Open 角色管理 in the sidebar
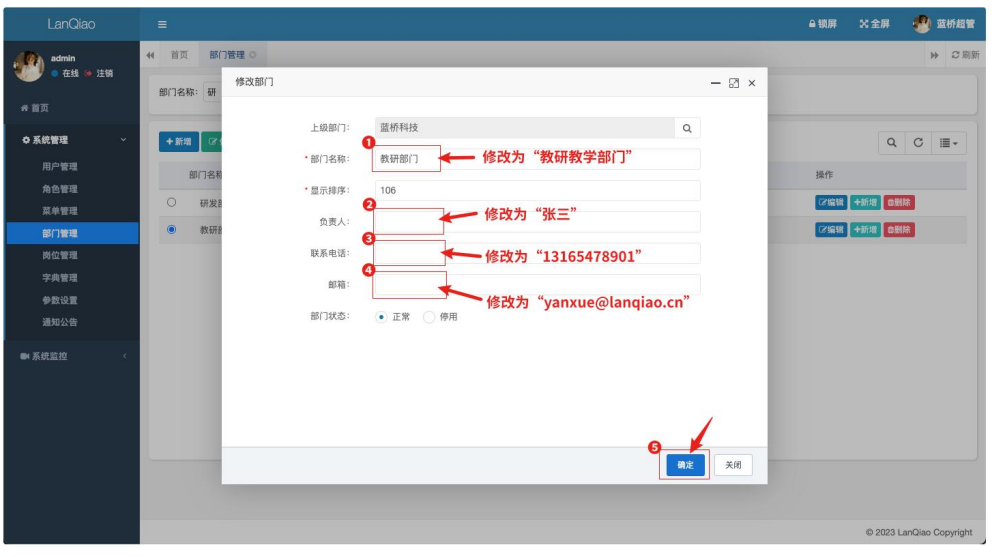1002x557 pixels. point(59,188)
